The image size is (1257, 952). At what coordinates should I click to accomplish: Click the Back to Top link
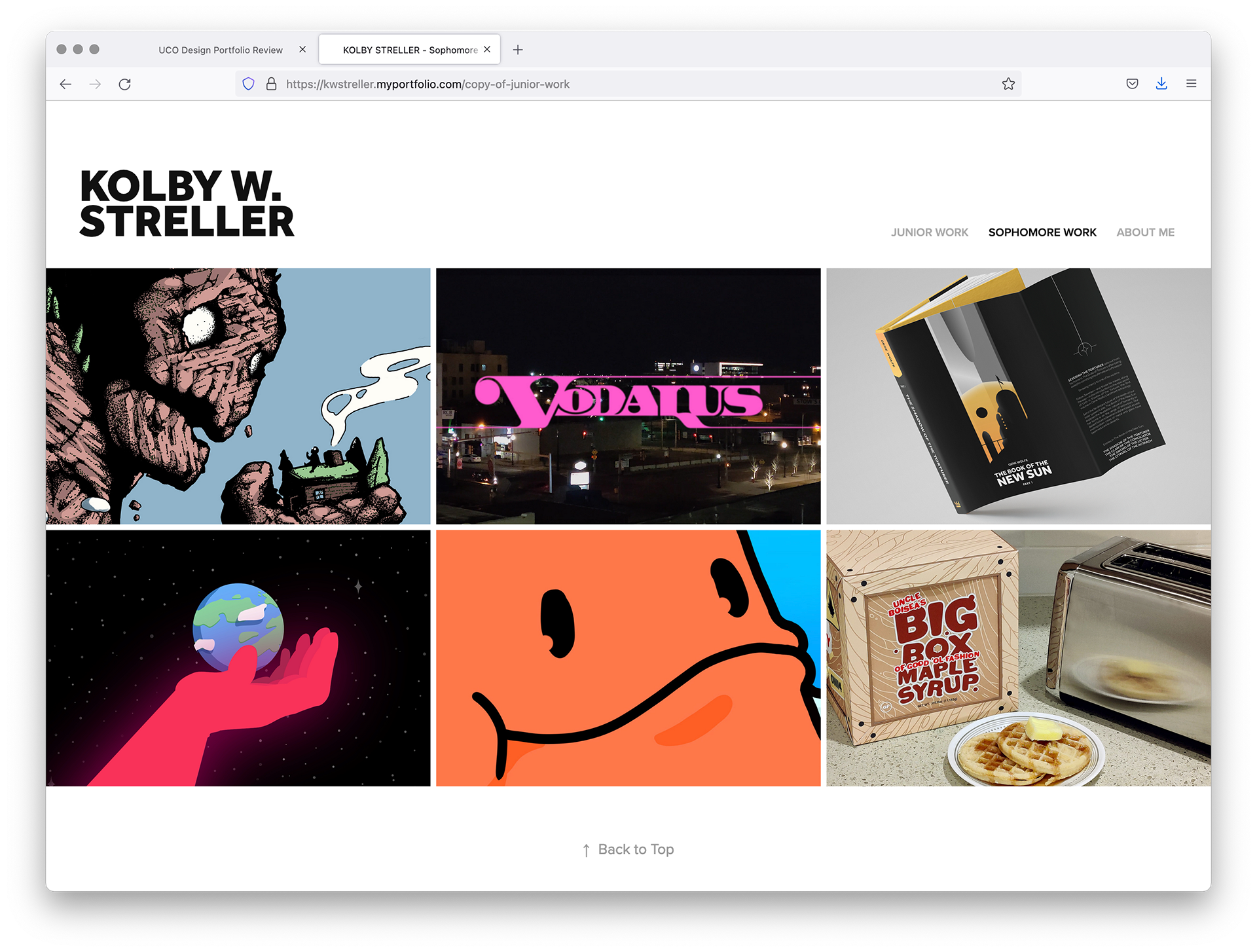(x=628, y=849)
